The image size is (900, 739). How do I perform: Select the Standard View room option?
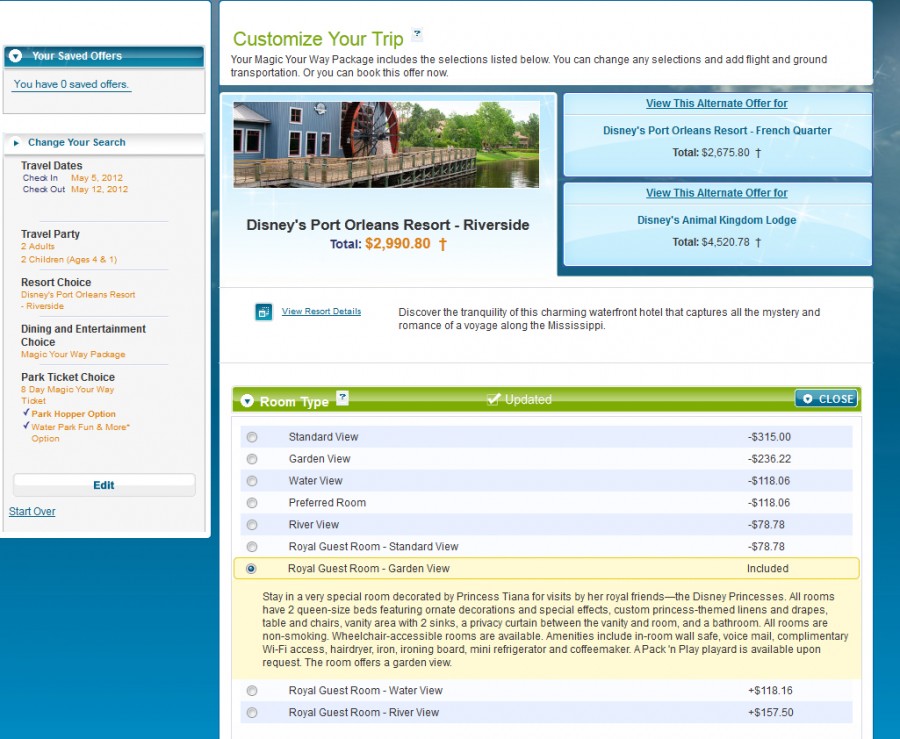[x=251, y=437]
